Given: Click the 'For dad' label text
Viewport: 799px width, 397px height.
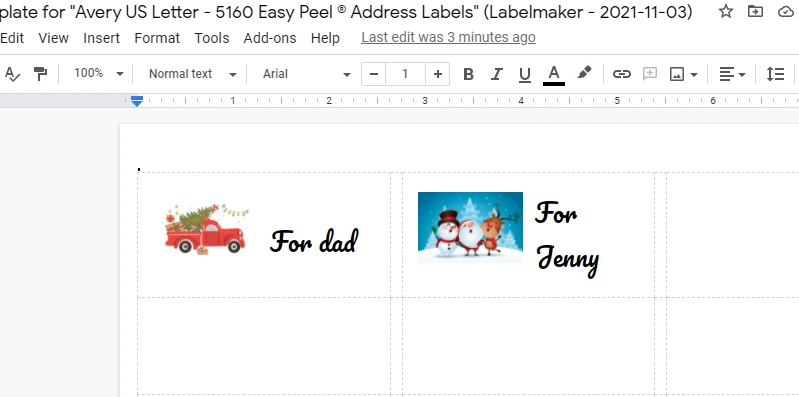Looking at the screenshot, I should coord(314,241).
